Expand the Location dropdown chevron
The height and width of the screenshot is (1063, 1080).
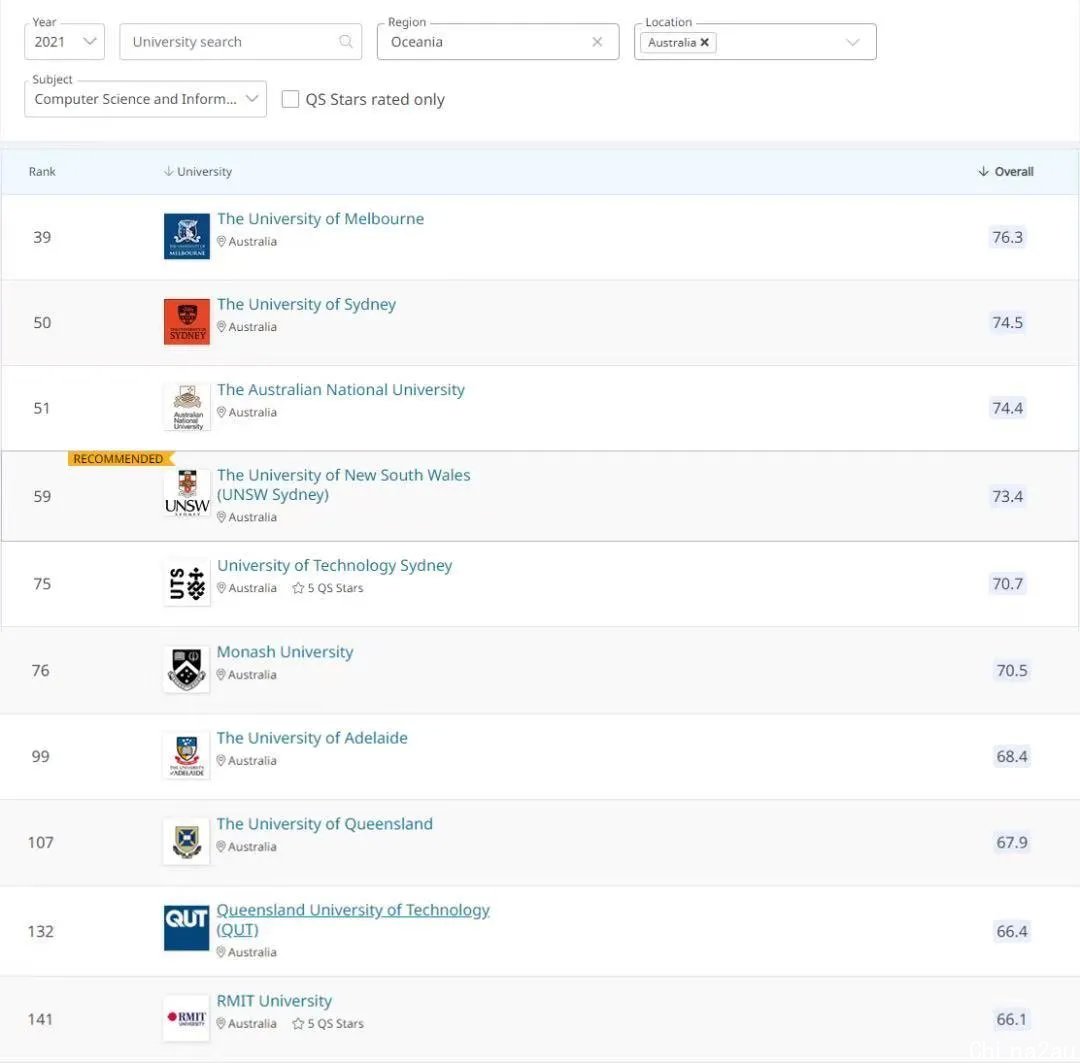853,42
